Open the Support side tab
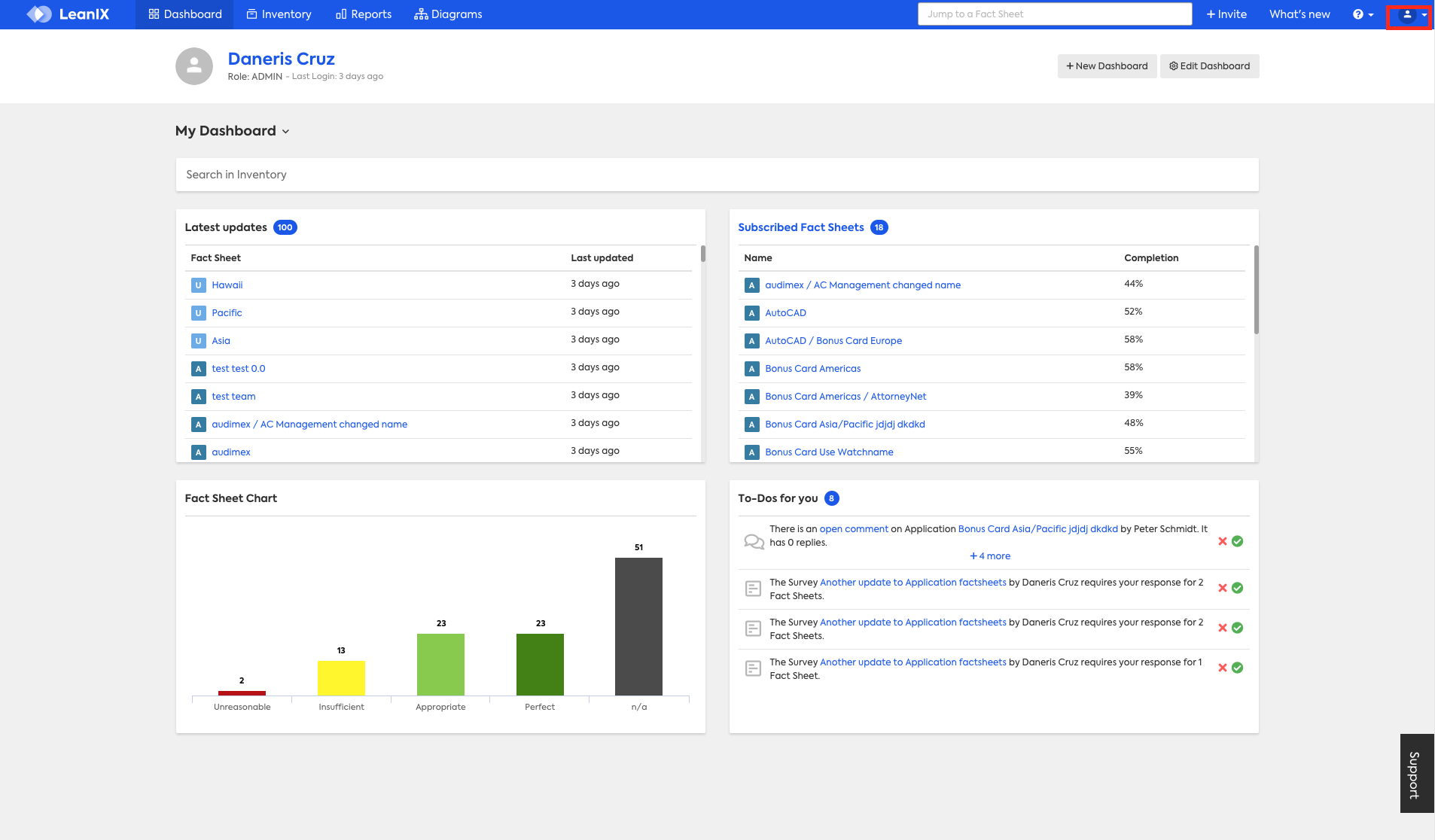The height and width of the screenshot is (840, 1435). [x=1416, y=774]
